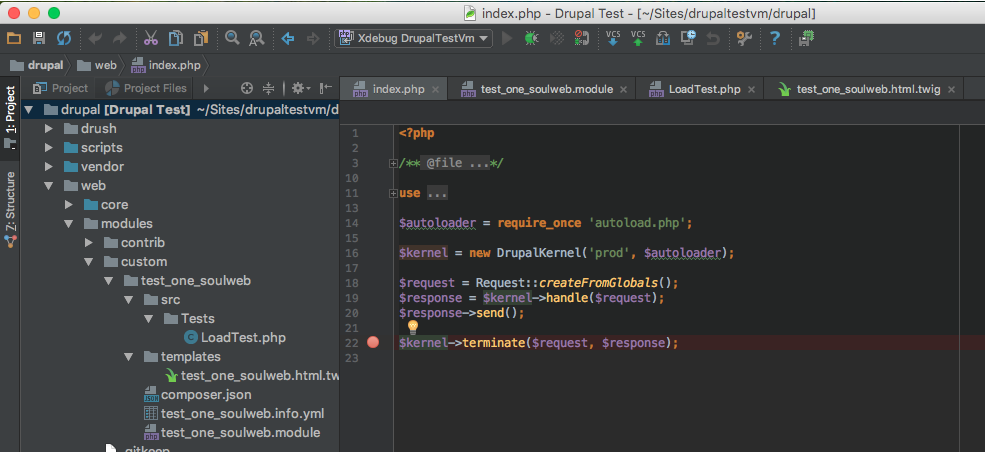Click drupal breadcrumb in navigation bar
This screenshot has height=452, width=985.
click(x=38, y=65)
